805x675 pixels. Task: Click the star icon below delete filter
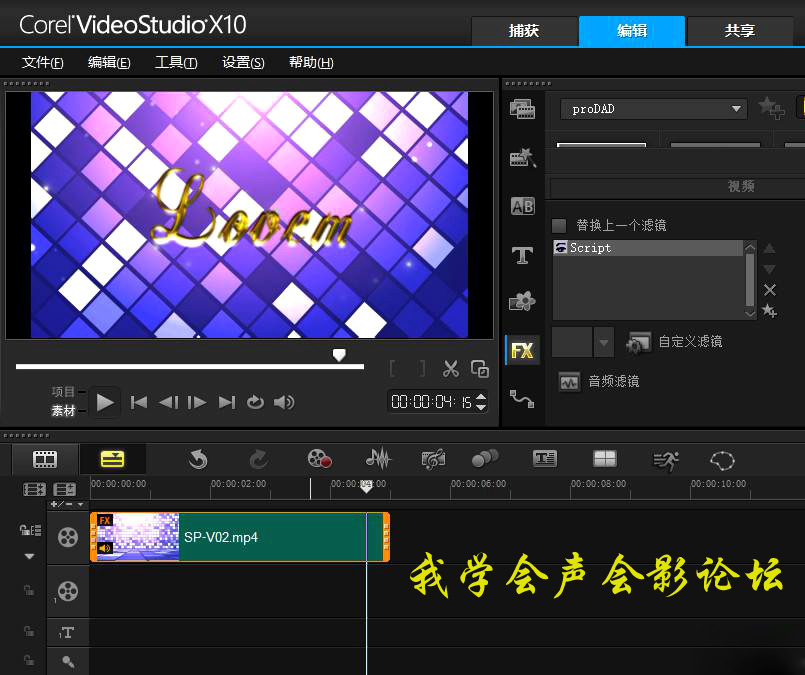(x=770, y=311)
